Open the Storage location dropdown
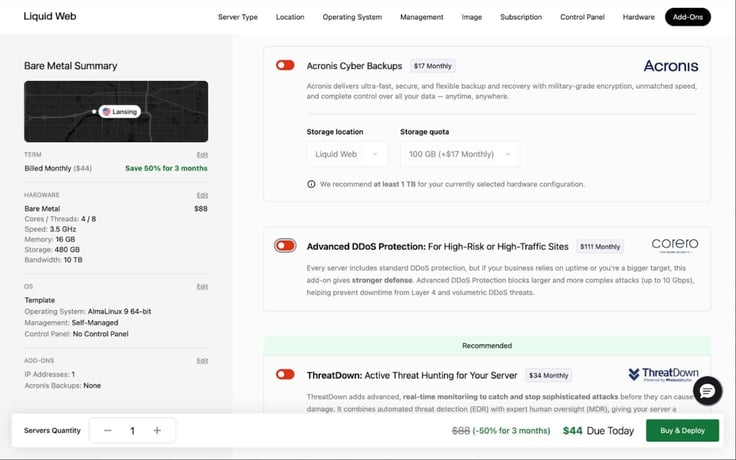Image resolution: width=736 pixels, height=460 pixels. click(347, 154)
